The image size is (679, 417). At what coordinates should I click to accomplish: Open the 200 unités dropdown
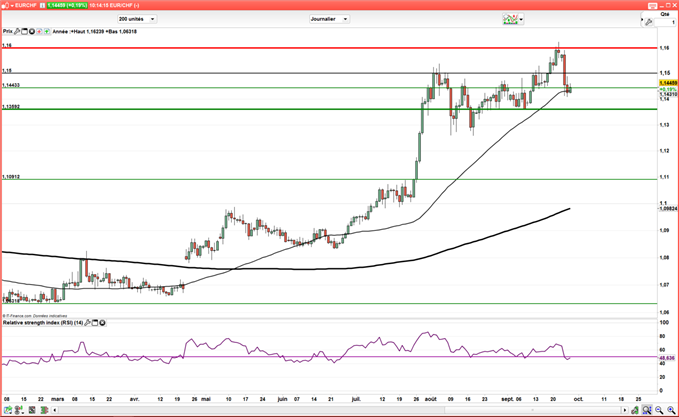137,19
